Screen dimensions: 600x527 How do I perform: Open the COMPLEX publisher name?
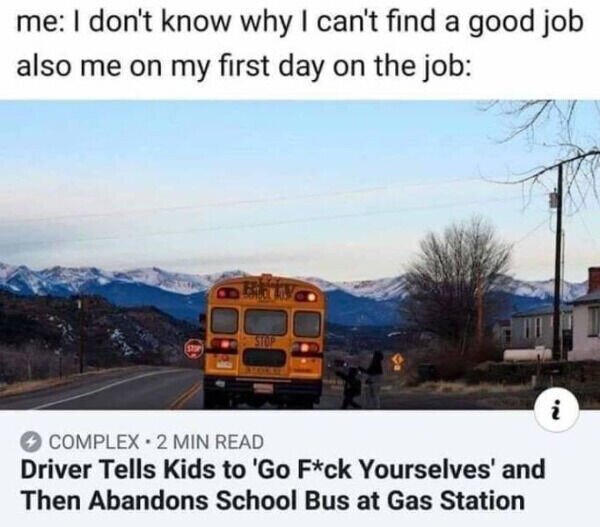[95, 442]
